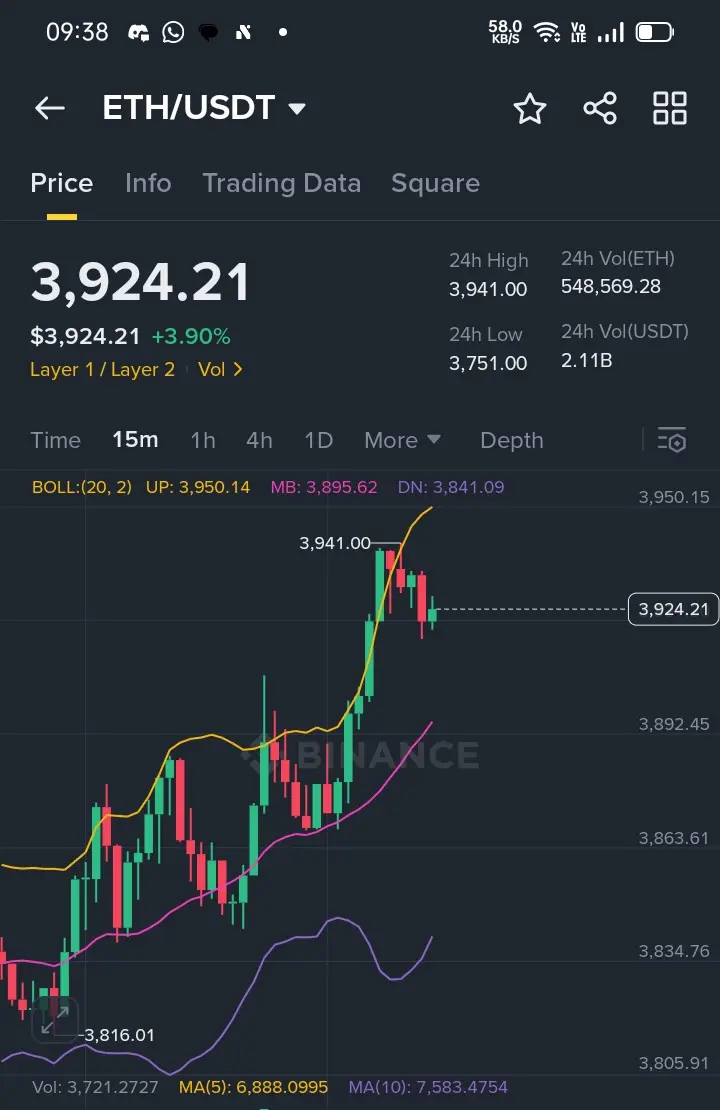Select the 15m interval
Screen dimensions: 720x1110
coord(135,440)
